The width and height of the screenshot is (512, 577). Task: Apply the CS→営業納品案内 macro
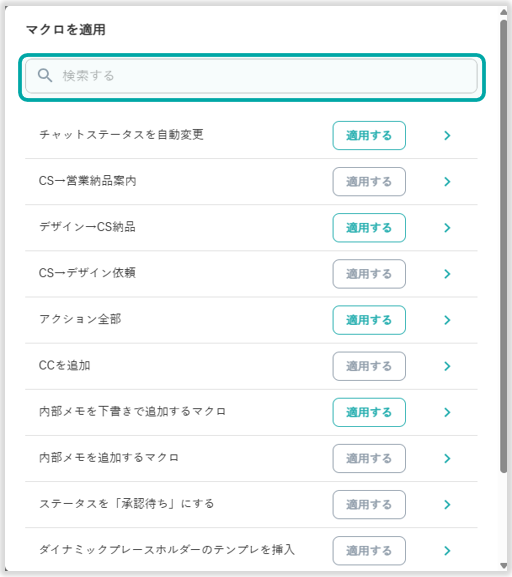tap(369, 181)
